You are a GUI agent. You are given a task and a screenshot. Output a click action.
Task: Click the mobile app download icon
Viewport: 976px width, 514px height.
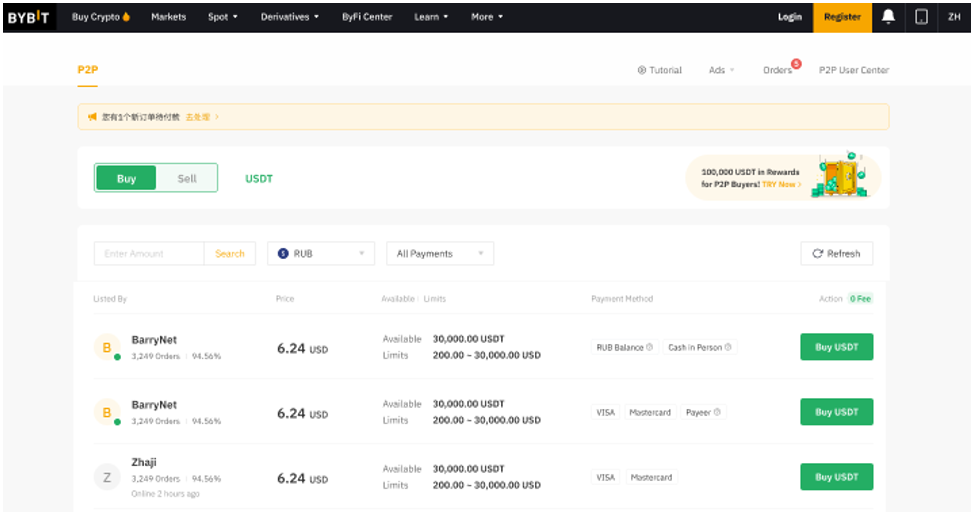point(921,17)
